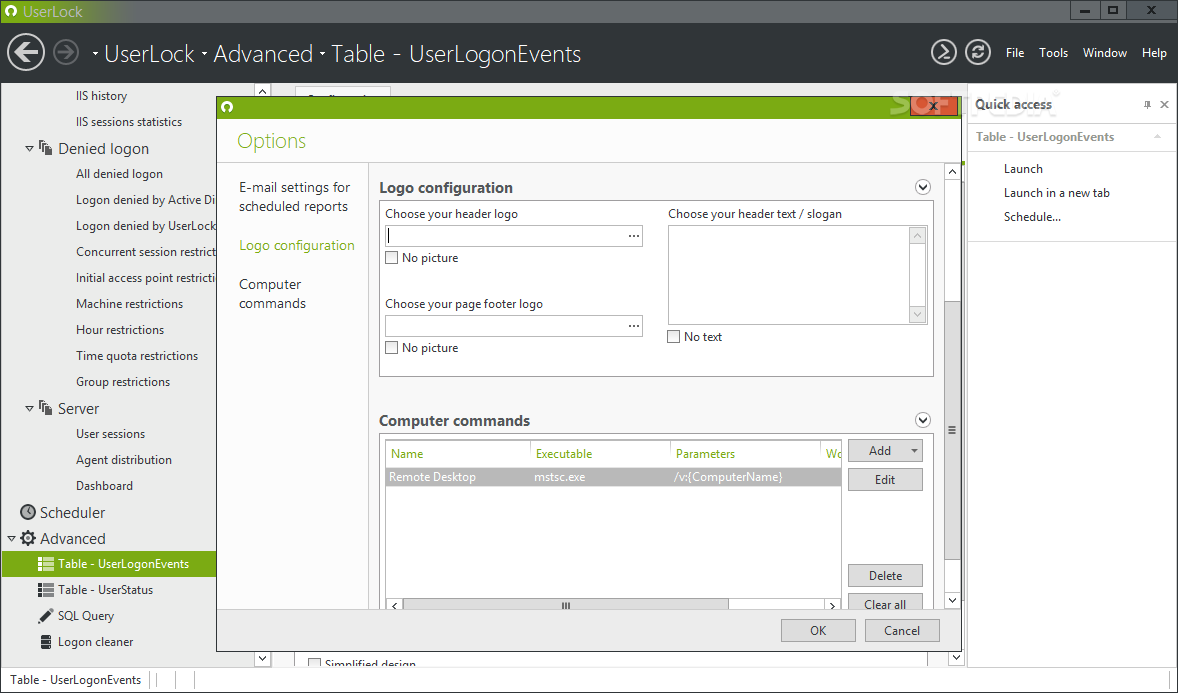Select Logo configuration in Options sidebar
This screenshot has width=1178, height=693.
pos(297,245)
